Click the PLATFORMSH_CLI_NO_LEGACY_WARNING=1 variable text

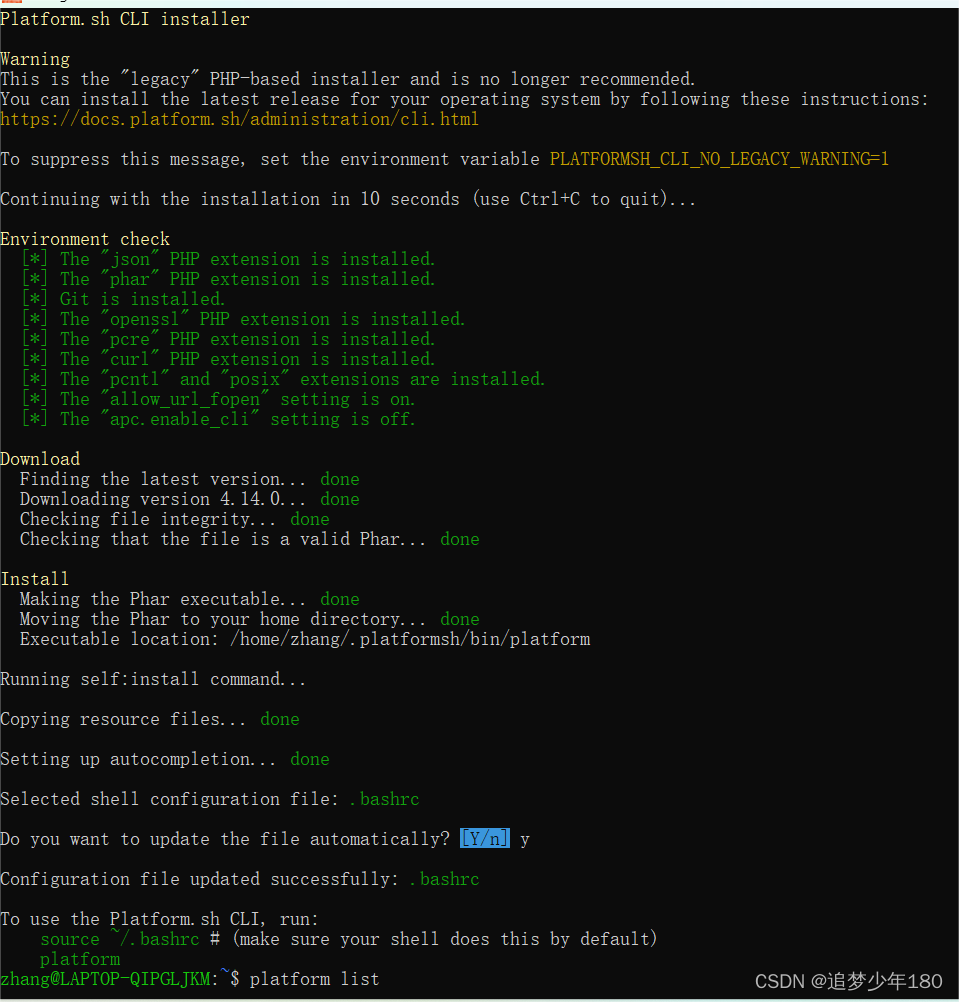coord(719,159)
